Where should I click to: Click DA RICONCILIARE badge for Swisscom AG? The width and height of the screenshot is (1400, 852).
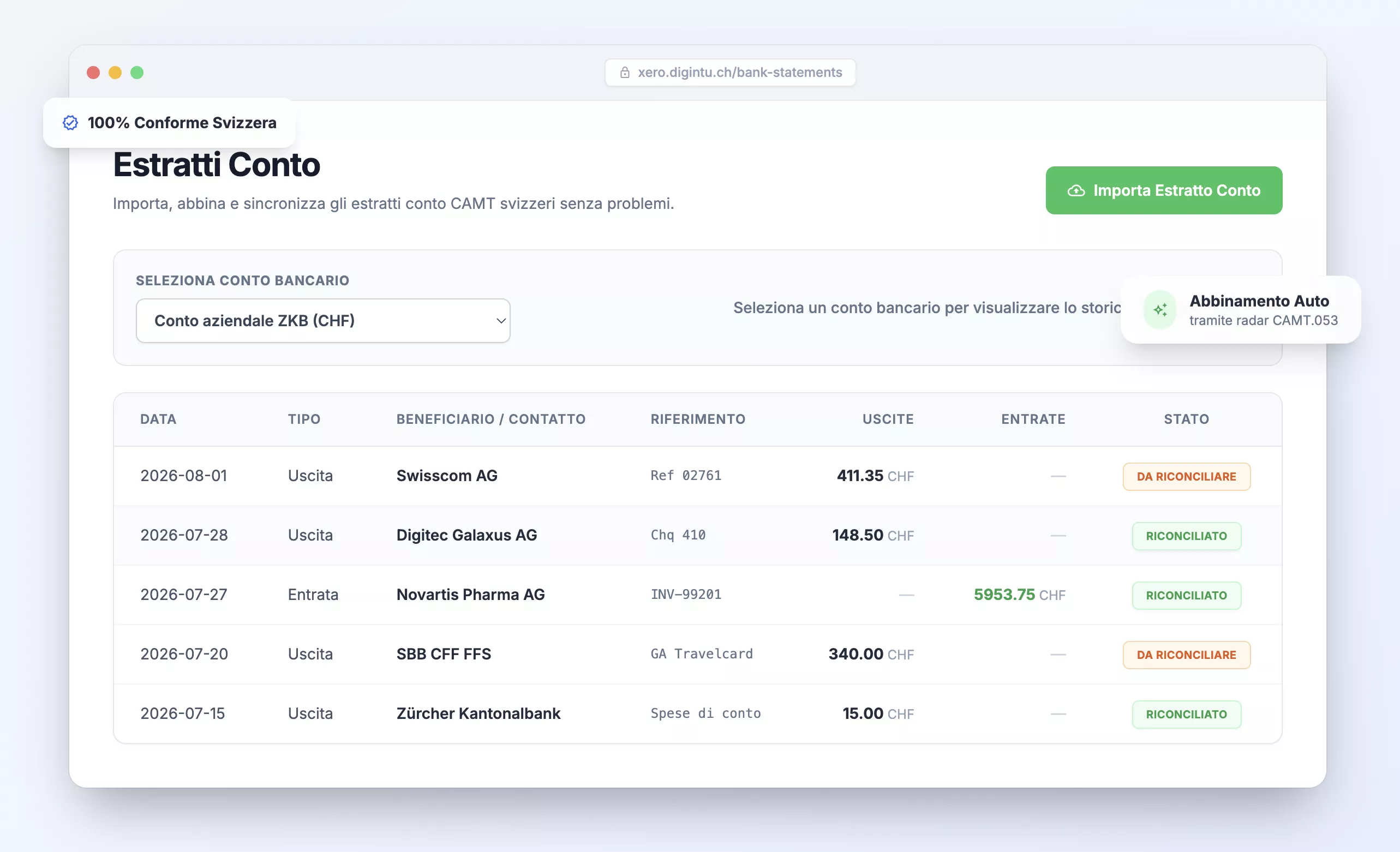coord(1186,477)
